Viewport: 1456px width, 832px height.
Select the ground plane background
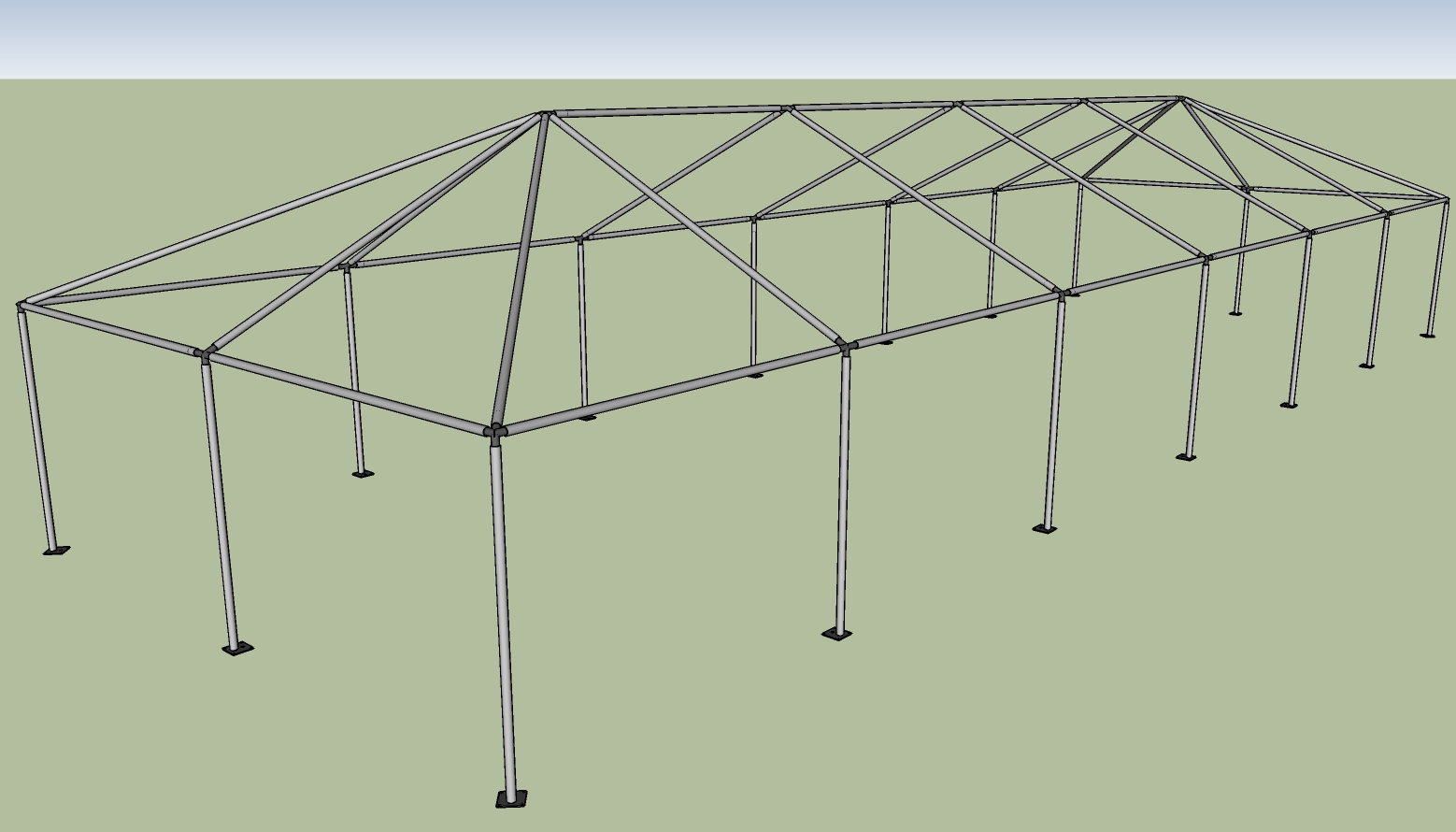coord(187,729)
